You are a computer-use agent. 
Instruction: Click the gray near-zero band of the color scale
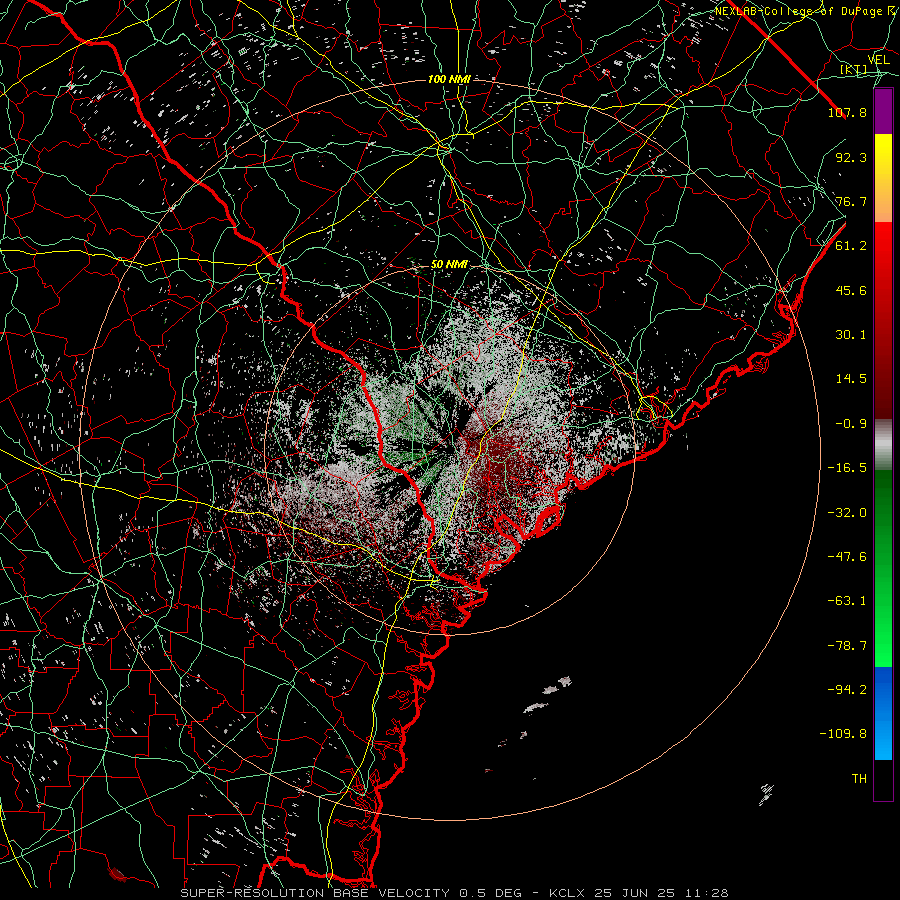[x=883, y=445]
